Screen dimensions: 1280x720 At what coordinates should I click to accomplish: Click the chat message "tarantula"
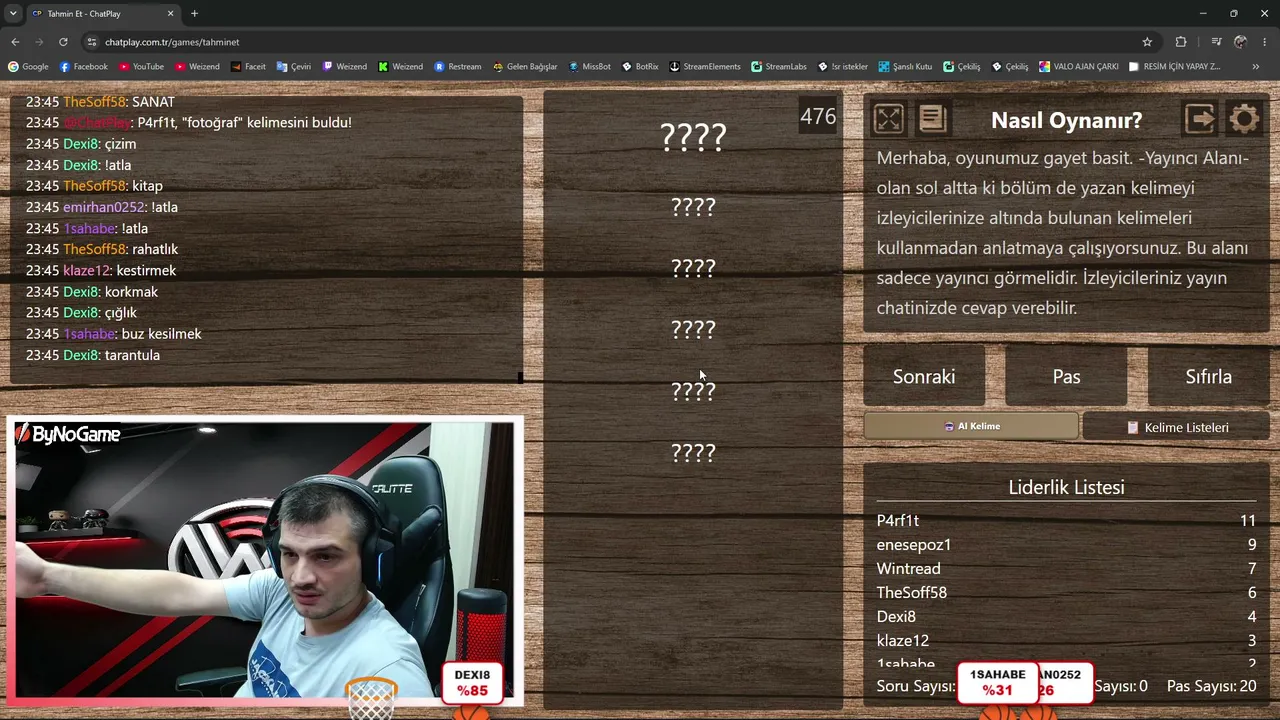[132, 355]
